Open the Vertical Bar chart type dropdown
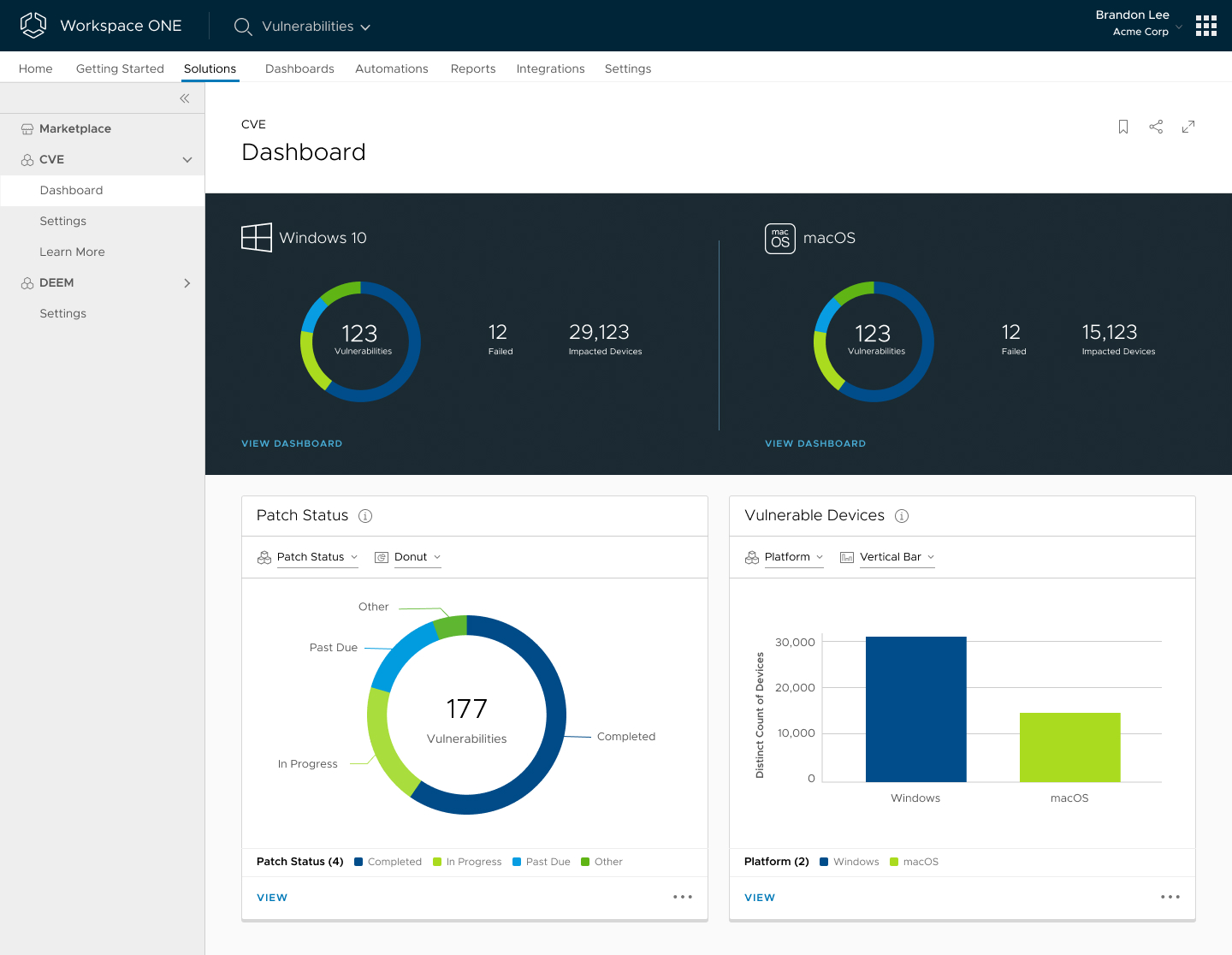The height and width of the screenshot is (955, 1232). pos(897,557)
